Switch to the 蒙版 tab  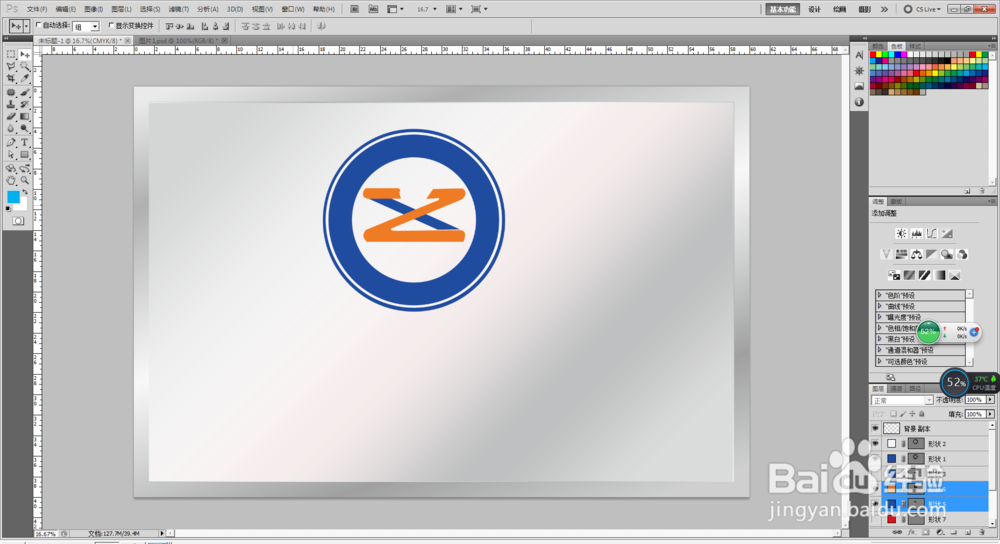(897, 202)
